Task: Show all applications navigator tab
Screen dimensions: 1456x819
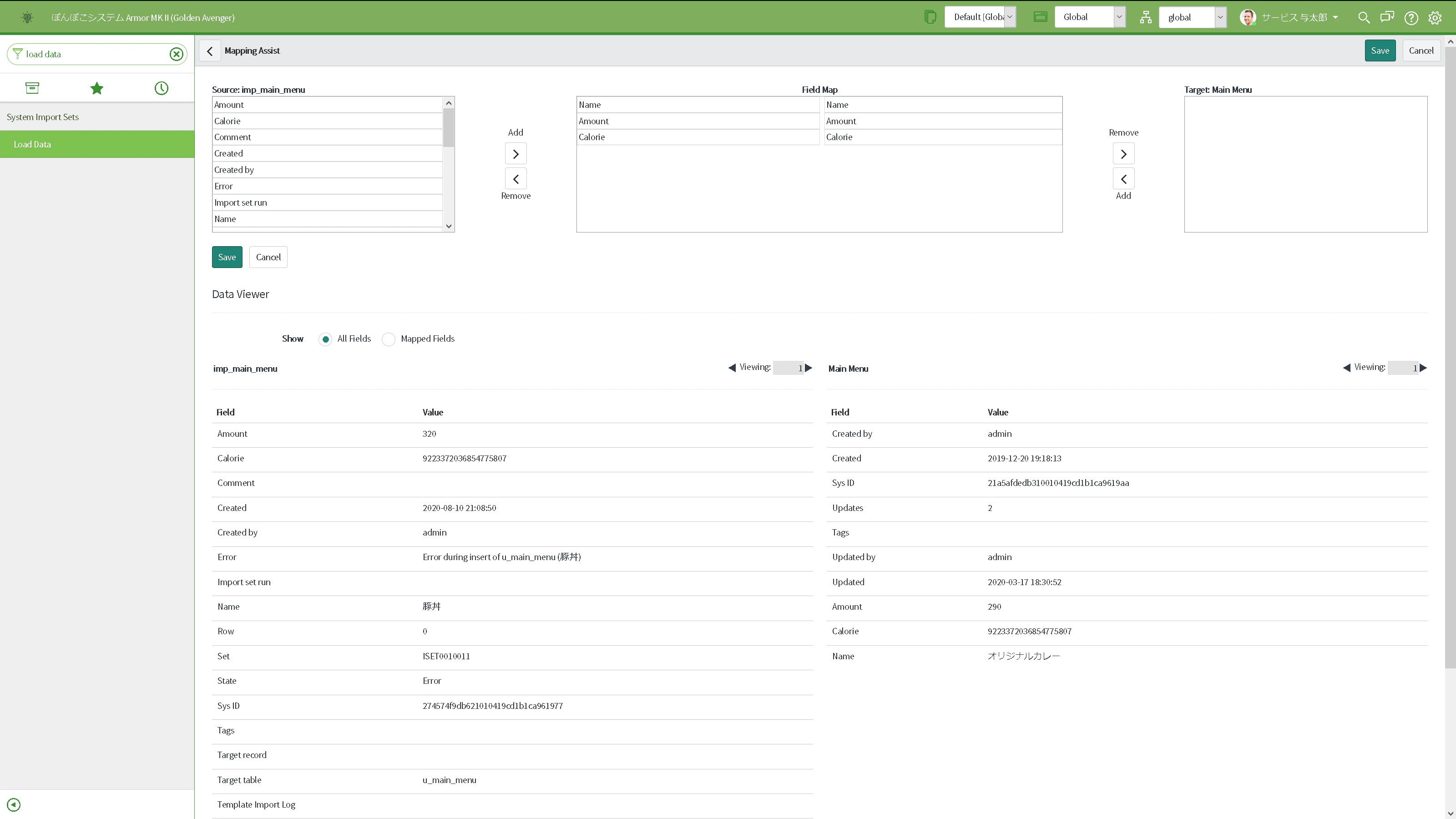Action: click(x=32, y=88)
